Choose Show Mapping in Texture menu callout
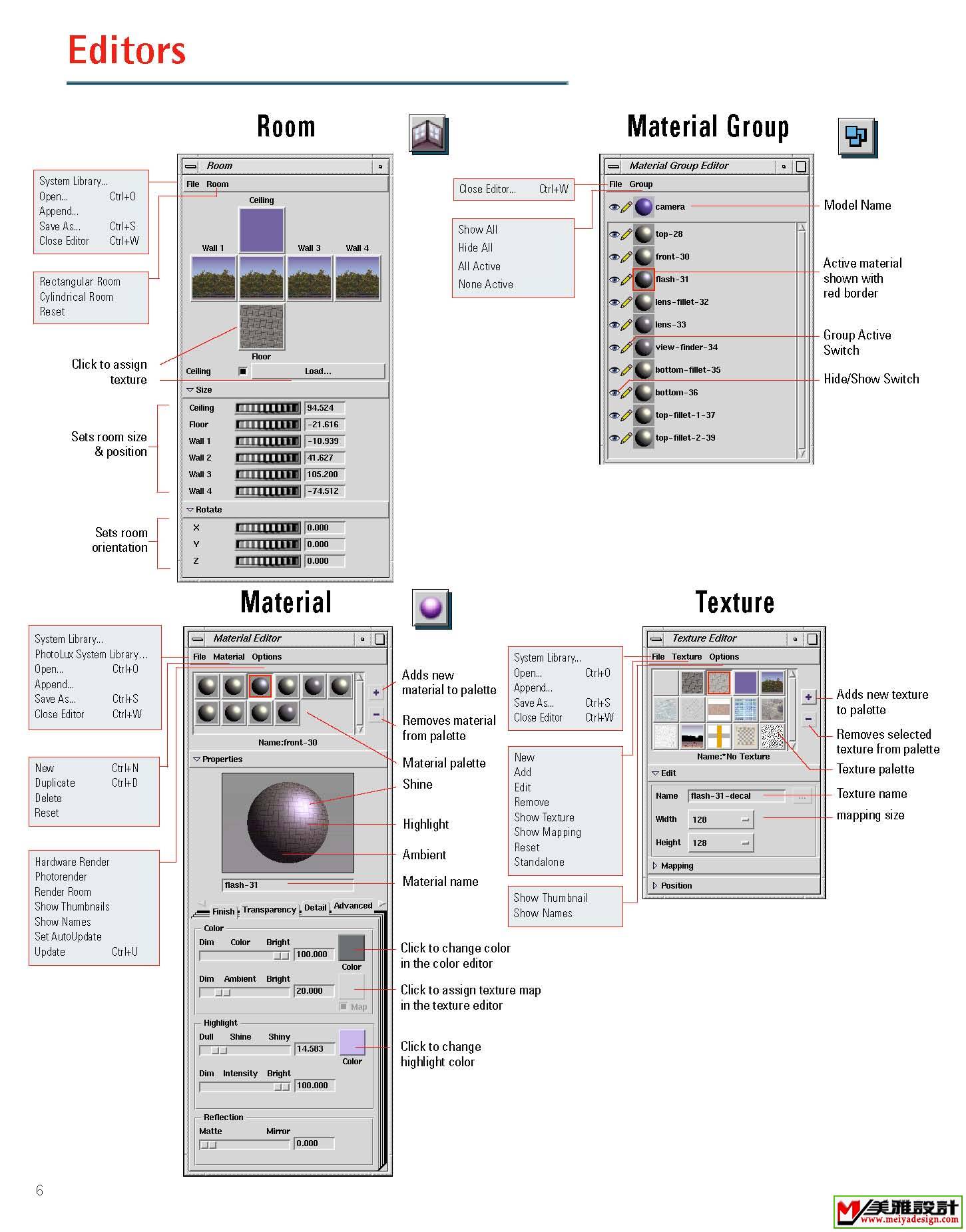 click(547, 833)
